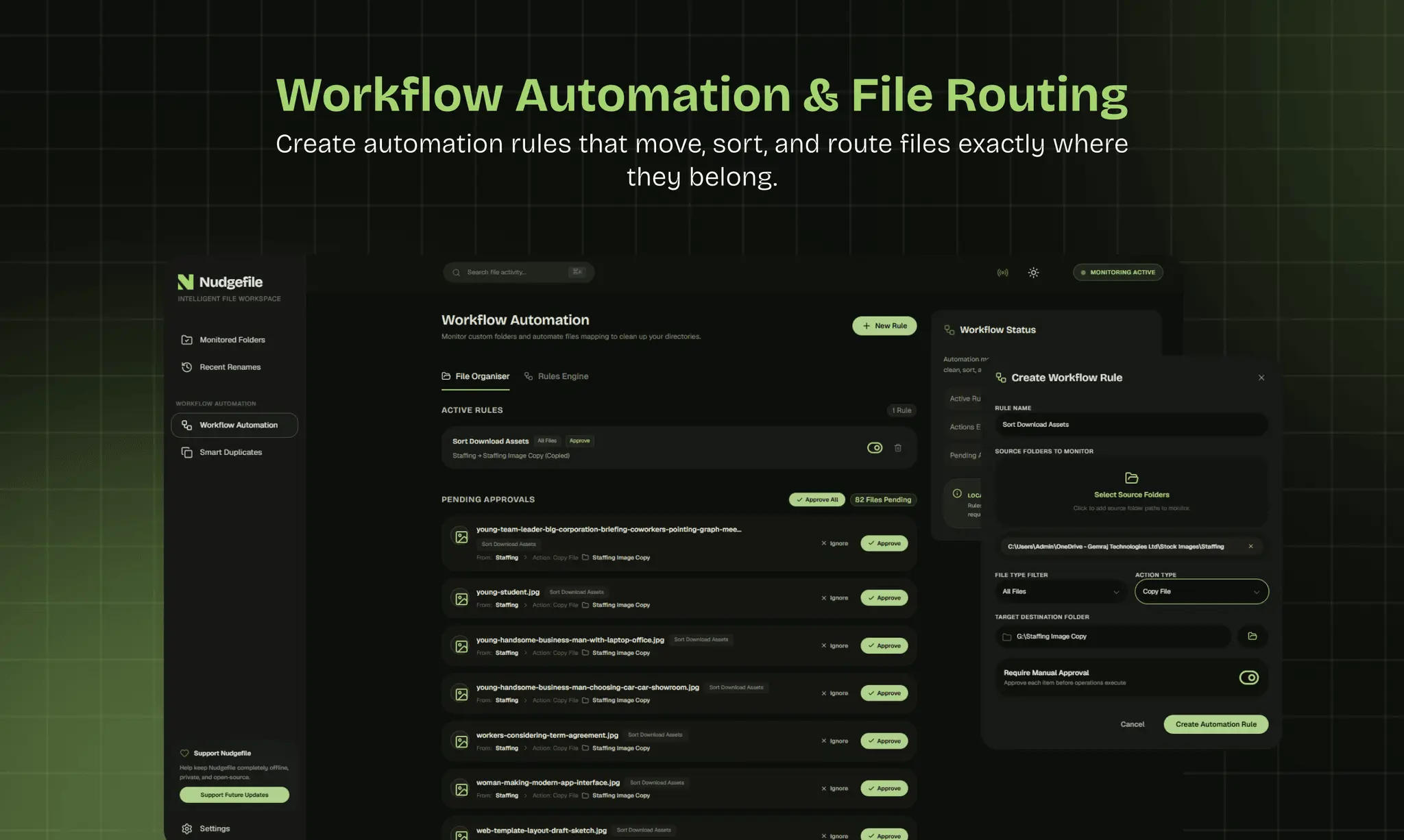Click the Select Source Folders link
Viewport: 1404px width, 840px height.
(x=1132, y=495)
